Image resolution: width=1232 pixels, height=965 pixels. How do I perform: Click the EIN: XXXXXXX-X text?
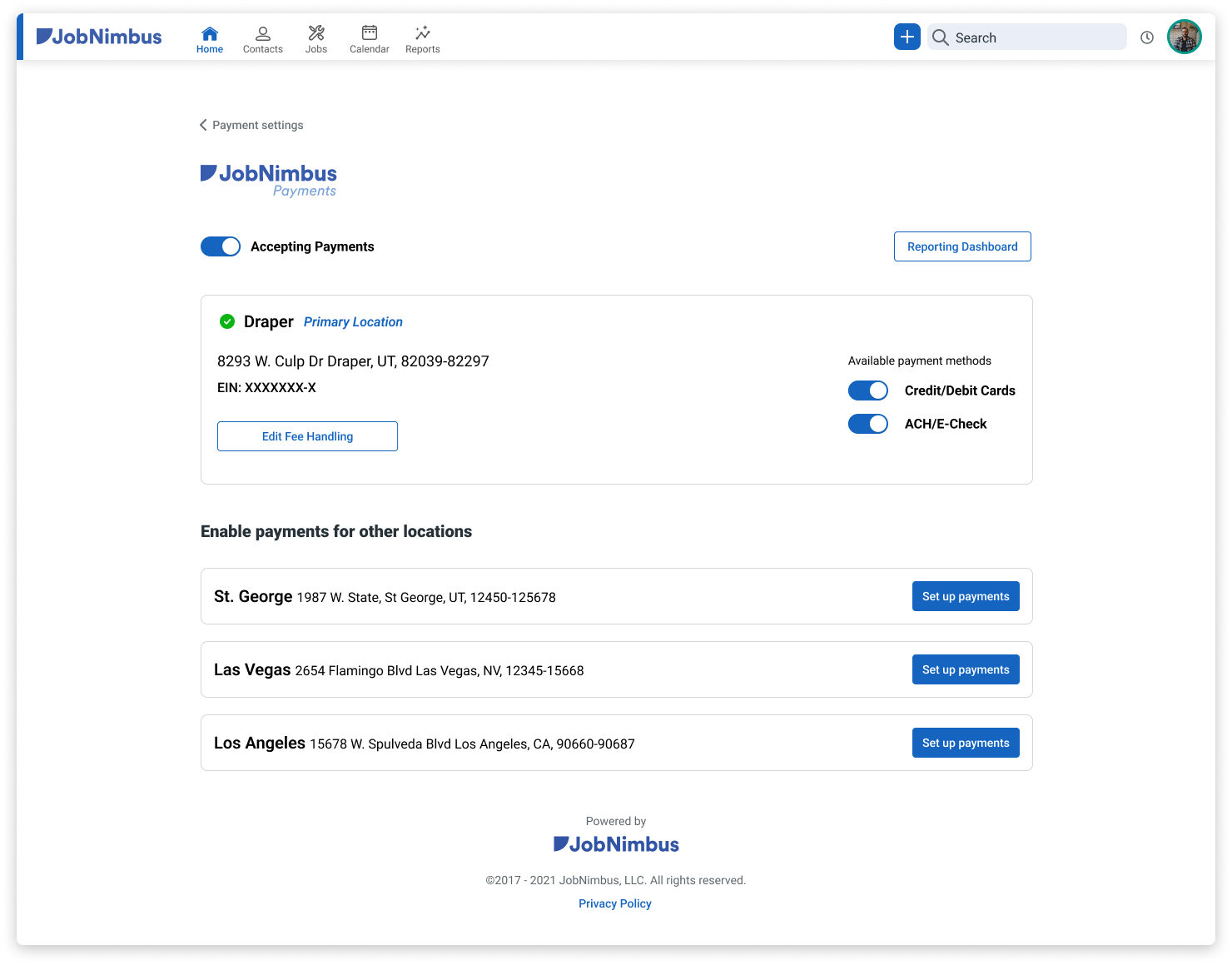point(266,388)
